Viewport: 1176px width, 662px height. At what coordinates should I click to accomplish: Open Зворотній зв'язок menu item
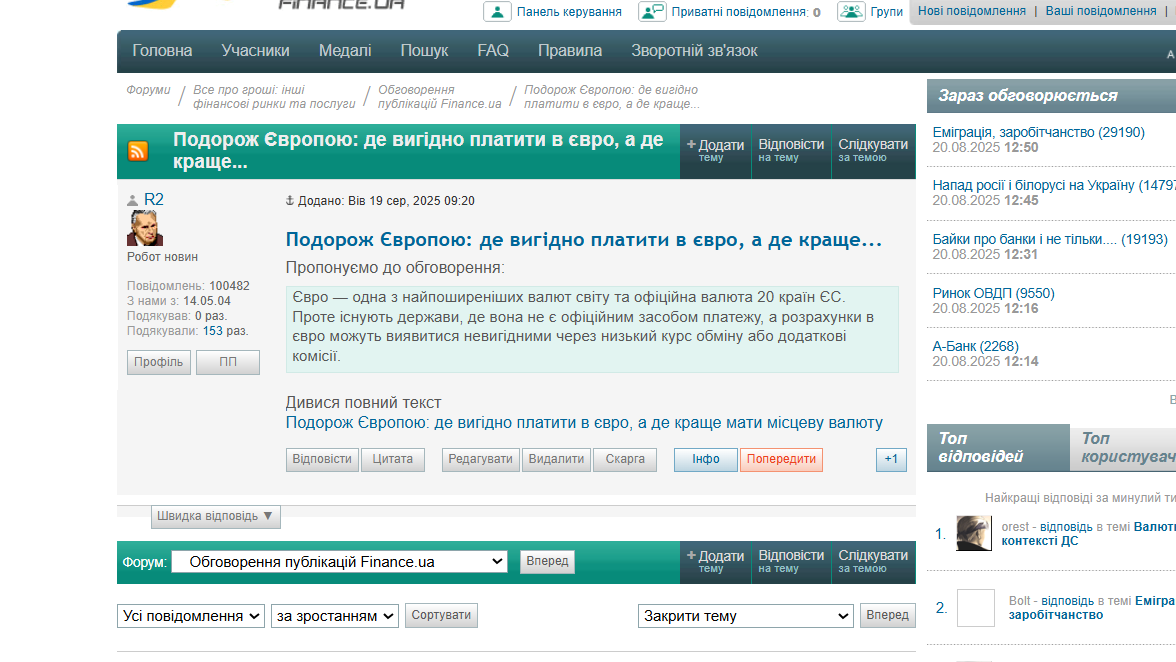694,51
